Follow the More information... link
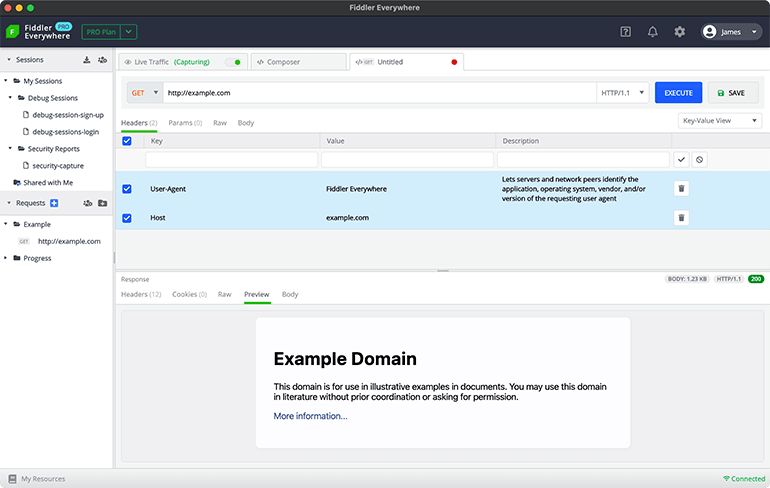 pos(310,416)
